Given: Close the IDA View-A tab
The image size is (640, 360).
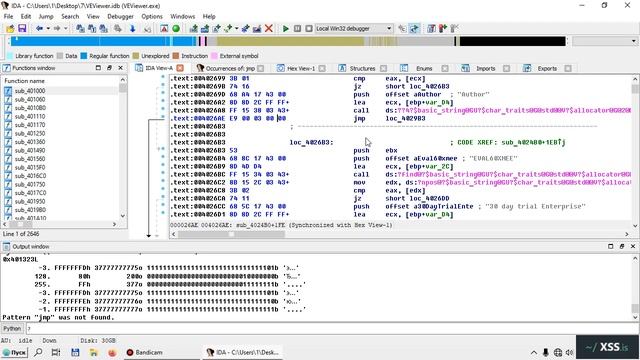Looking at the screenshot, I should (x=180, y=68).
